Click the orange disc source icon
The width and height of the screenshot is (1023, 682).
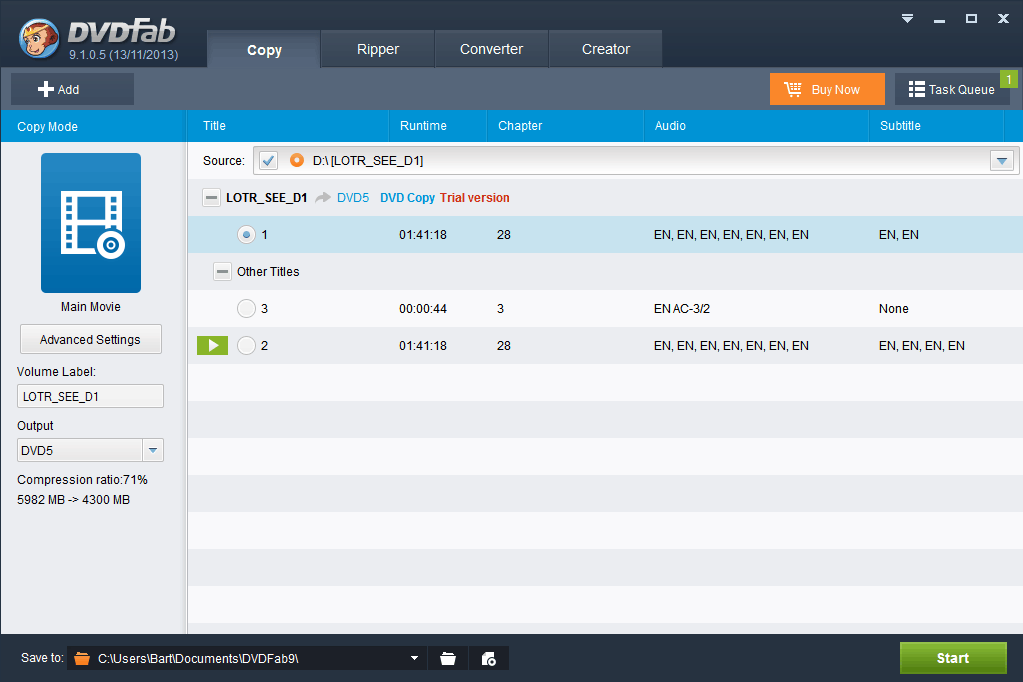click(295, 159)
